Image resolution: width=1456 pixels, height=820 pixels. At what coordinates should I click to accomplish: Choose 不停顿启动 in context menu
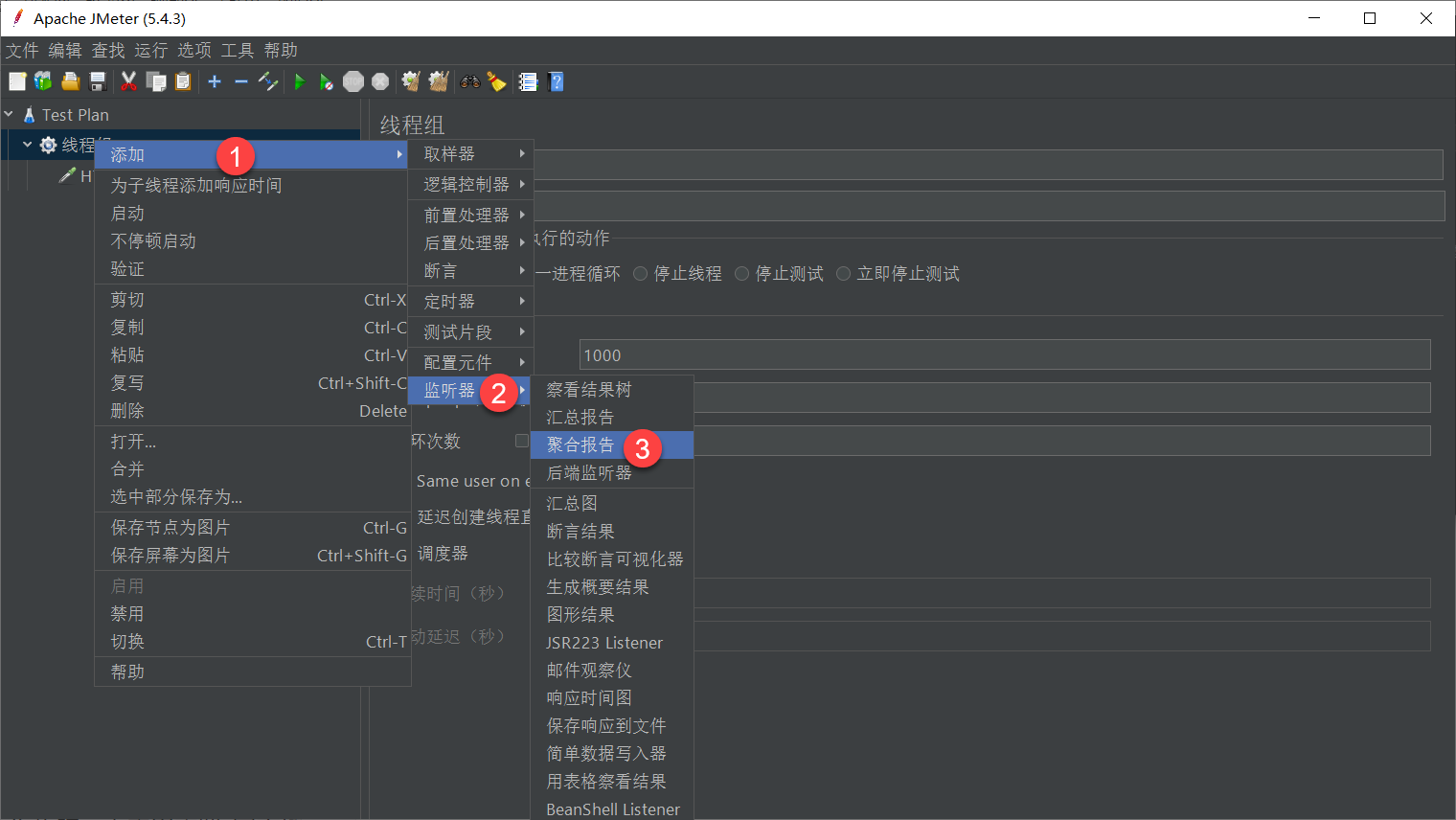252,241
